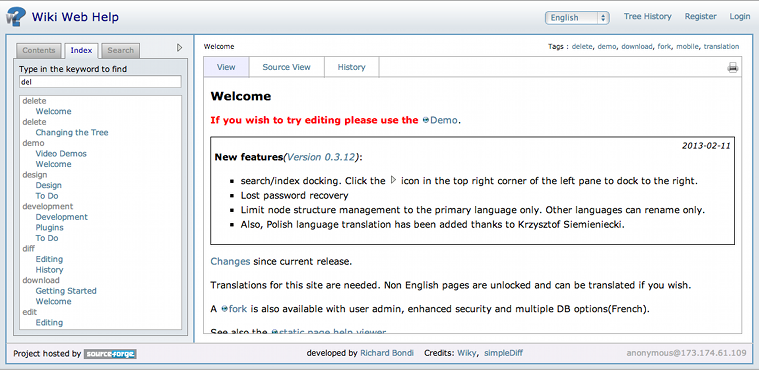Open 'History' entry under diff keyword
This screenshot has height=370, width=759.
click(49, 270)
